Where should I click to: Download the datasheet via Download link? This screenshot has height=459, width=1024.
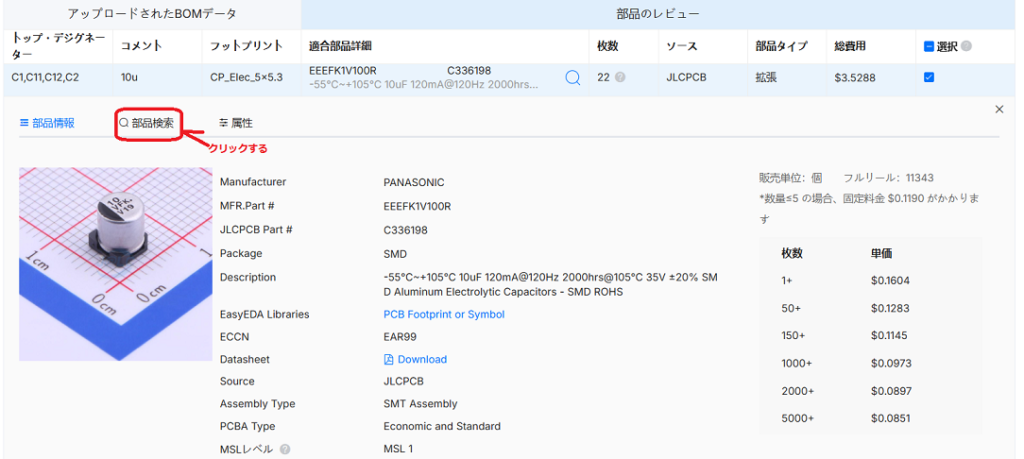pyautogui.click(x=422, y=359)
